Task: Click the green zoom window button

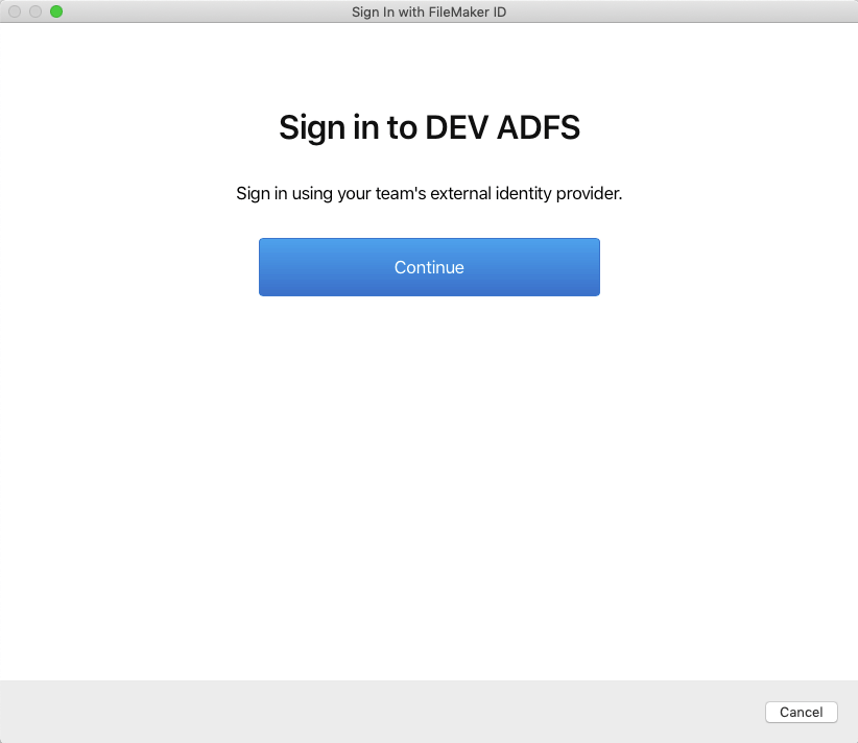Action: point(56,11)
